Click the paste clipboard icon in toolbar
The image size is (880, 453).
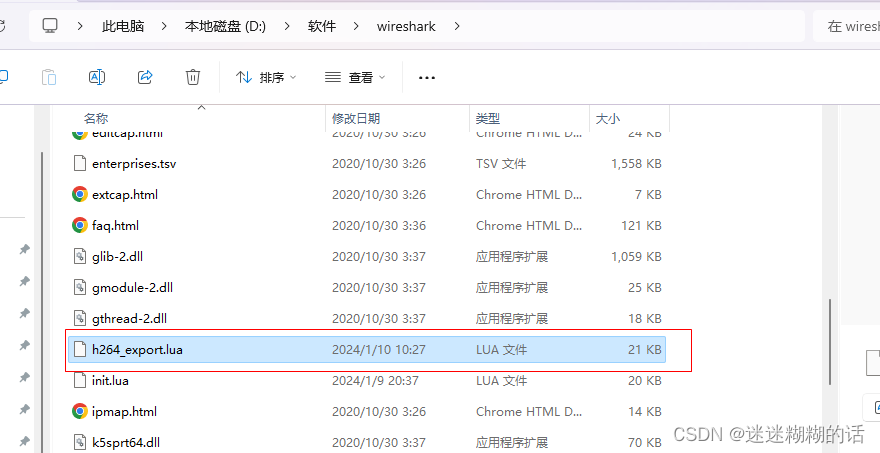49,77
